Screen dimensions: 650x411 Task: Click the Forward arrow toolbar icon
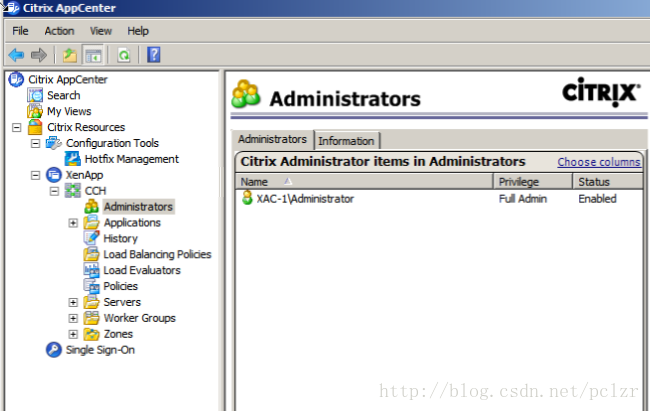pos(39,55)
